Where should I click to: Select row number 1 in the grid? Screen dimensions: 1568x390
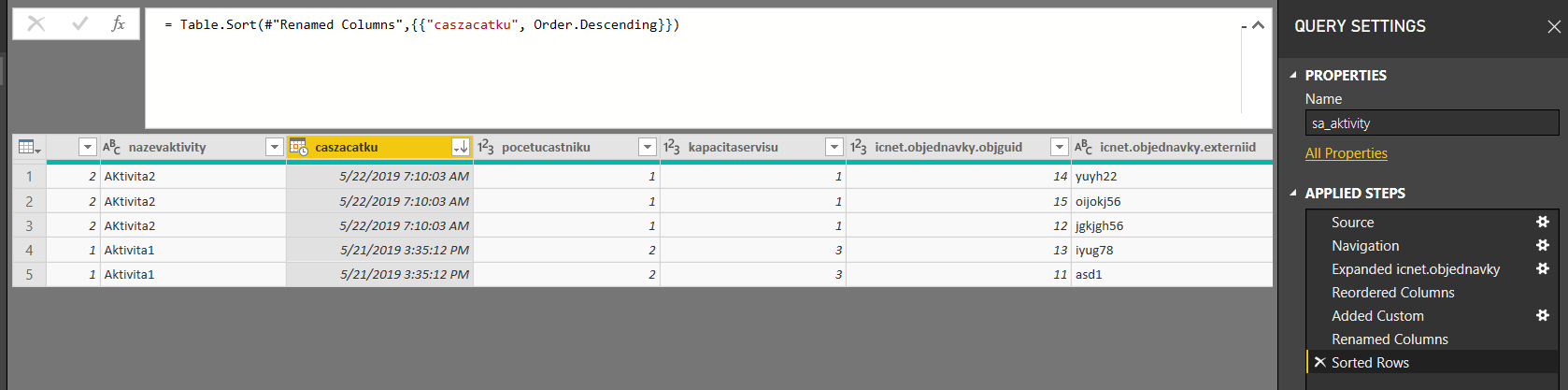[29, 176]
